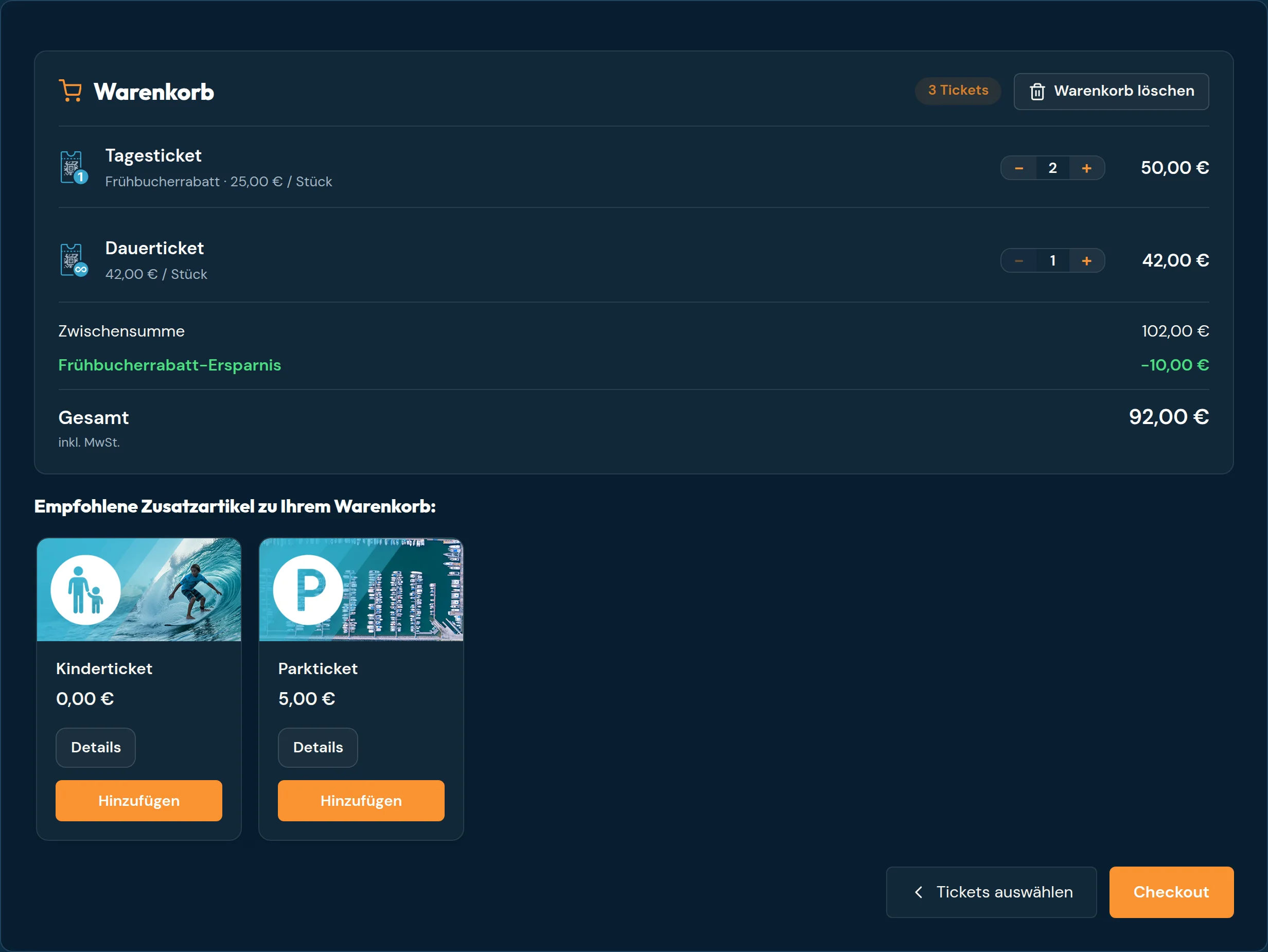Screen dimensions: 1268x952
Task: Click the Tagesticket title text
Action: (x=153, y=156)
